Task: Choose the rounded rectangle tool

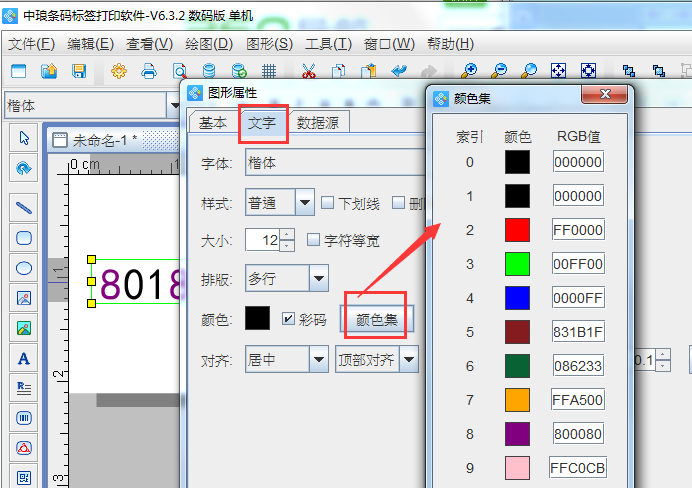Action: point(24,238)
